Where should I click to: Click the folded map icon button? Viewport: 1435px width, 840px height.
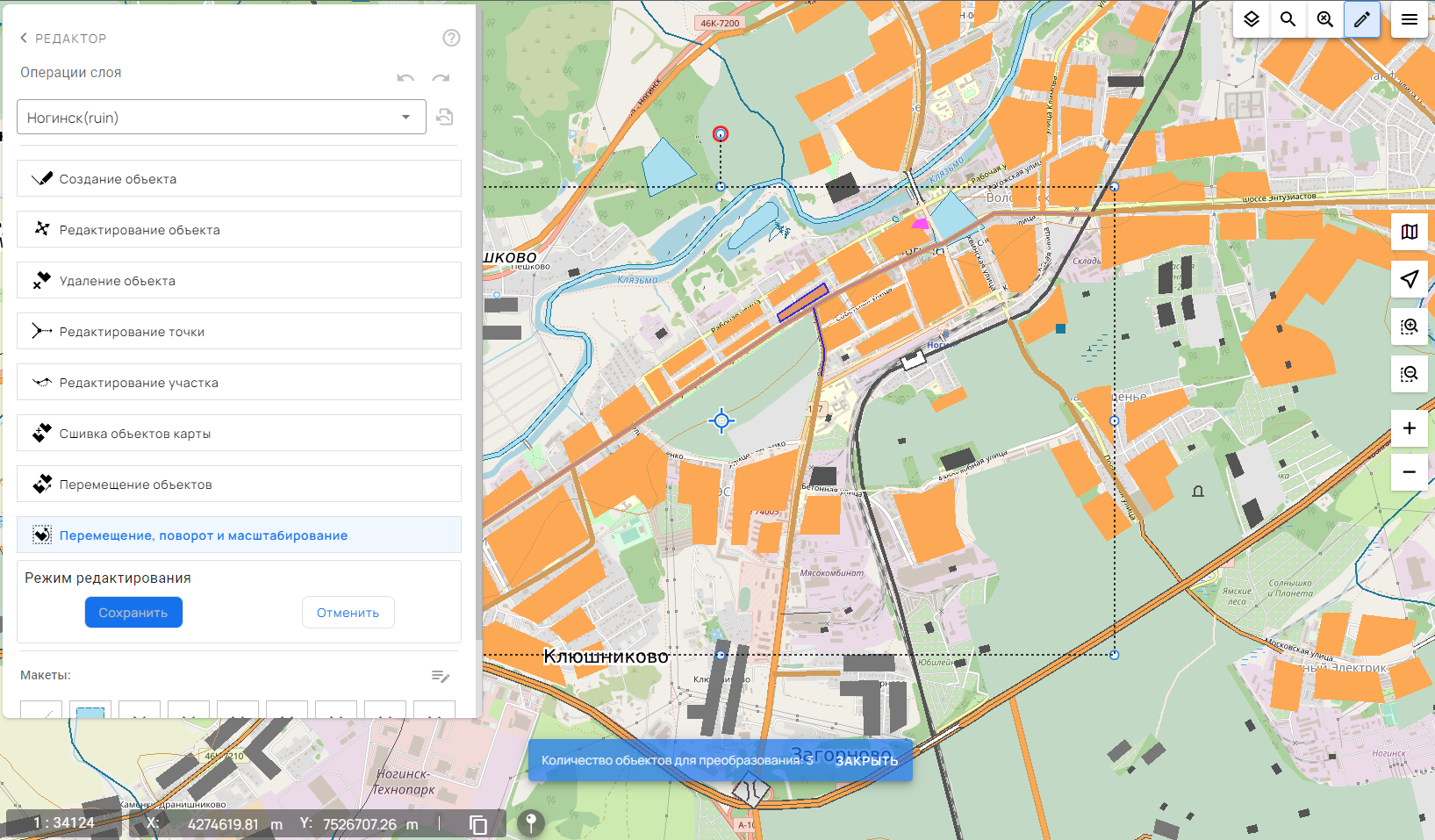(x=1409, y=232)
